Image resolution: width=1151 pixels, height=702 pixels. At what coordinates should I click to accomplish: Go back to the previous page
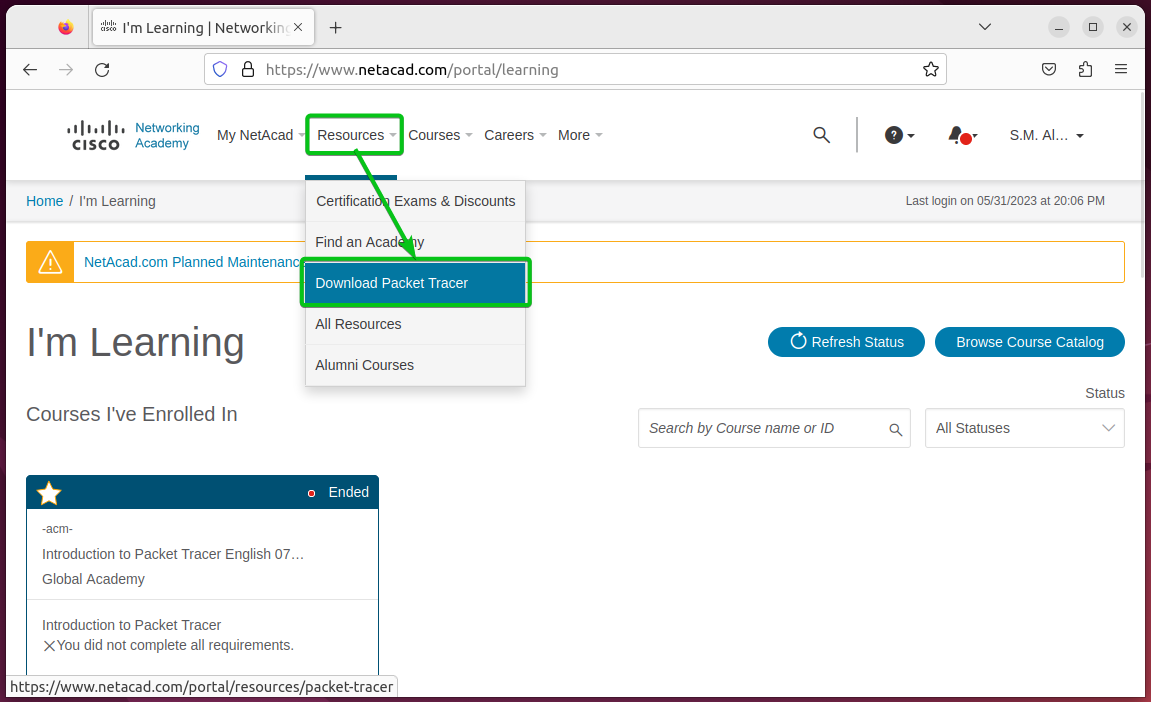coord(30,70)
